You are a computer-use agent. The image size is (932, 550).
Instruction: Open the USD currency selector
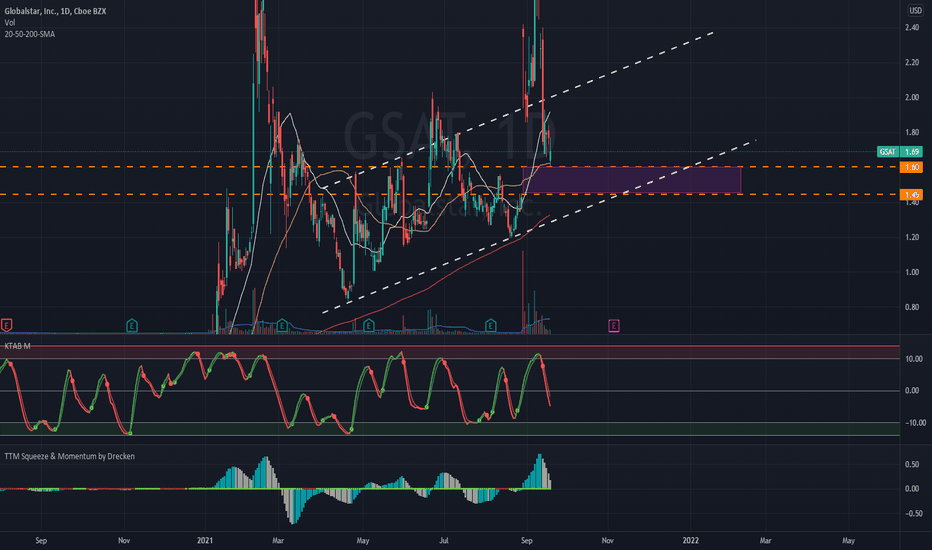[915, 11]
